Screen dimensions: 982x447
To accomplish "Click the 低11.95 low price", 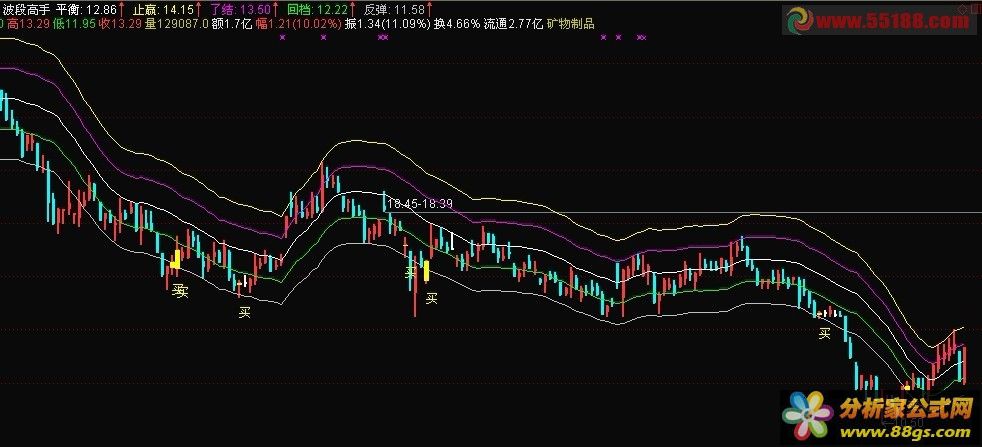I will (x=75, y=24).
